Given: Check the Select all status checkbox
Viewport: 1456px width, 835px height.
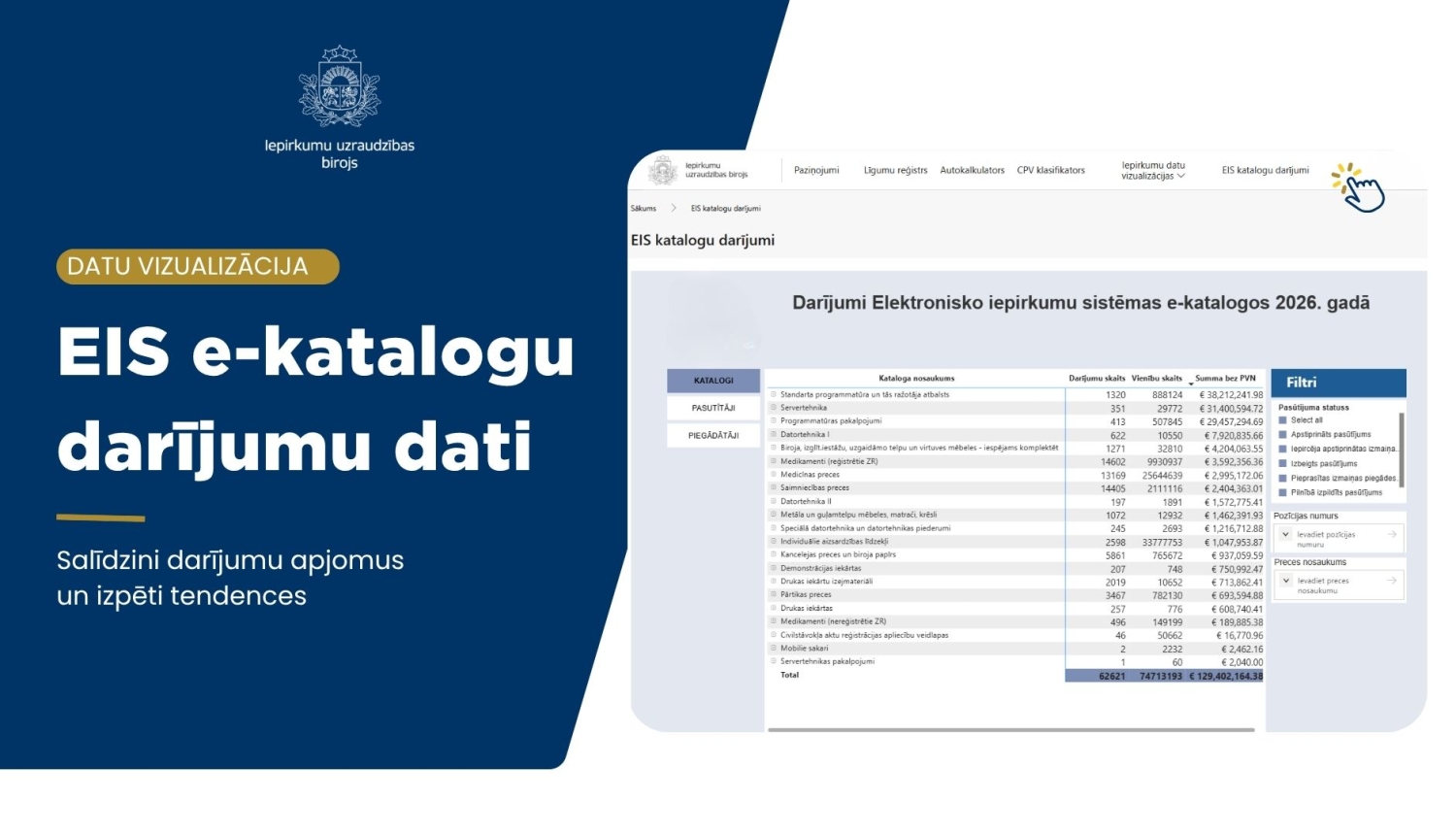Looking at the screenshot, I should (1282, 420).
